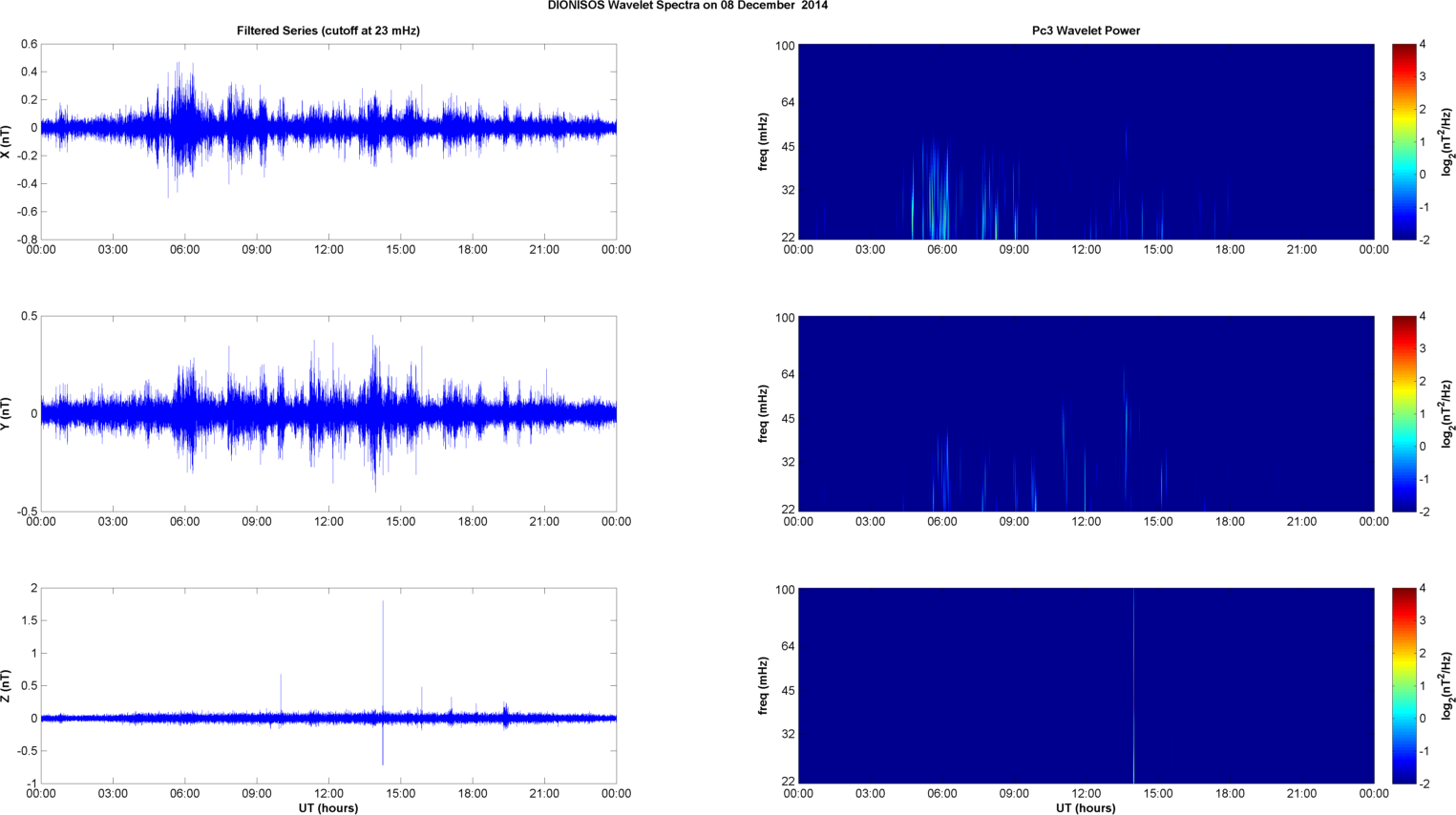Click the Z component wavelet power spectrogram
The height and width of the screenshot is (815, 1456).
[x=1086, y=685]
